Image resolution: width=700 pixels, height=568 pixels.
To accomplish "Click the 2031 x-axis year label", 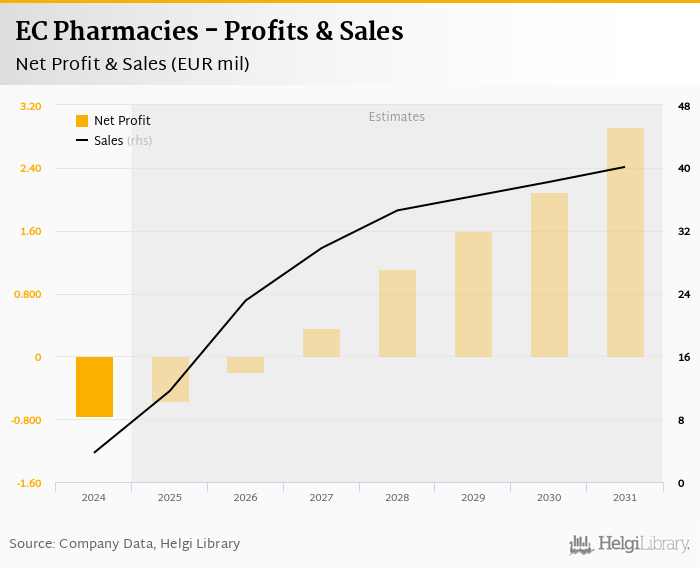I will 625,497.
